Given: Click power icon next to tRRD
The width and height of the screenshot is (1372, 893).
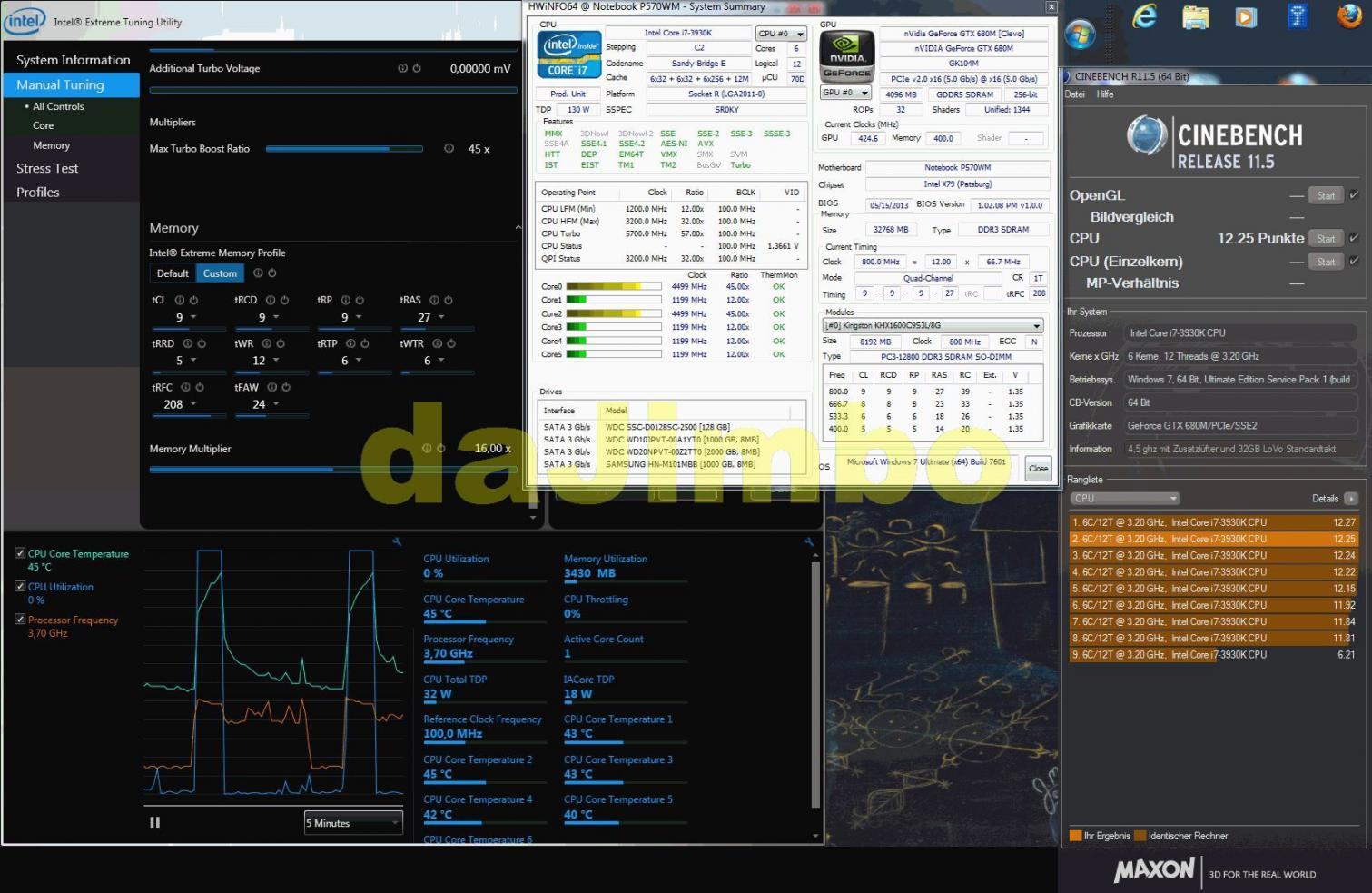Looking at the screenshot, I should [202, 343].
